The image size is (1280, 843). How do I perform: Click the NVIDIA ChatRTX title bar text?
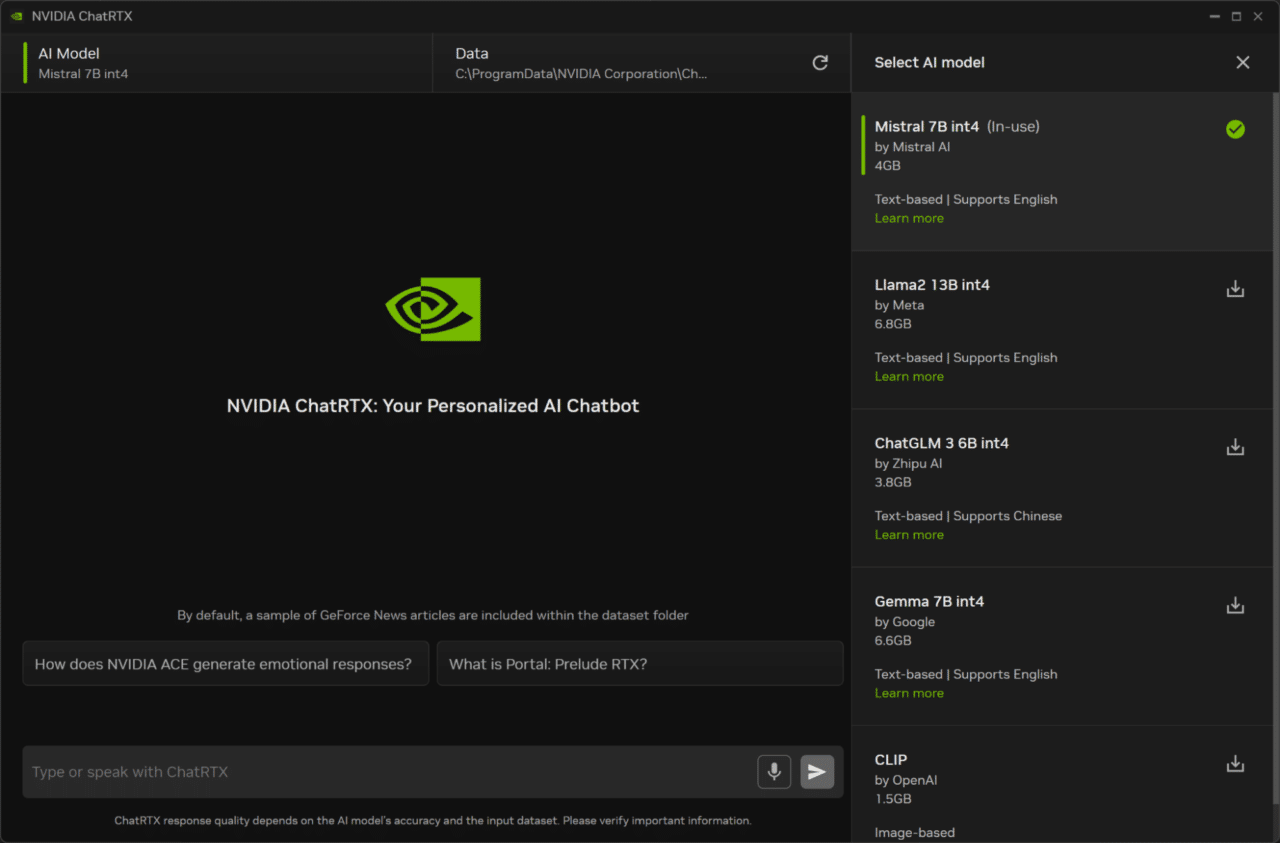point(82,15)
